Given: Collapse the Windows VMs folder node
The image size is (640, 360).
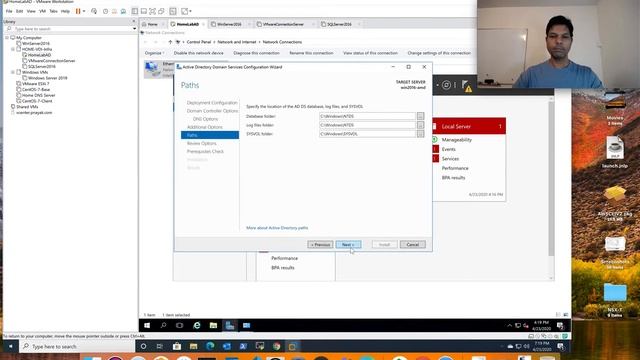Looking at the screenshot, I should tap(13, 72).
